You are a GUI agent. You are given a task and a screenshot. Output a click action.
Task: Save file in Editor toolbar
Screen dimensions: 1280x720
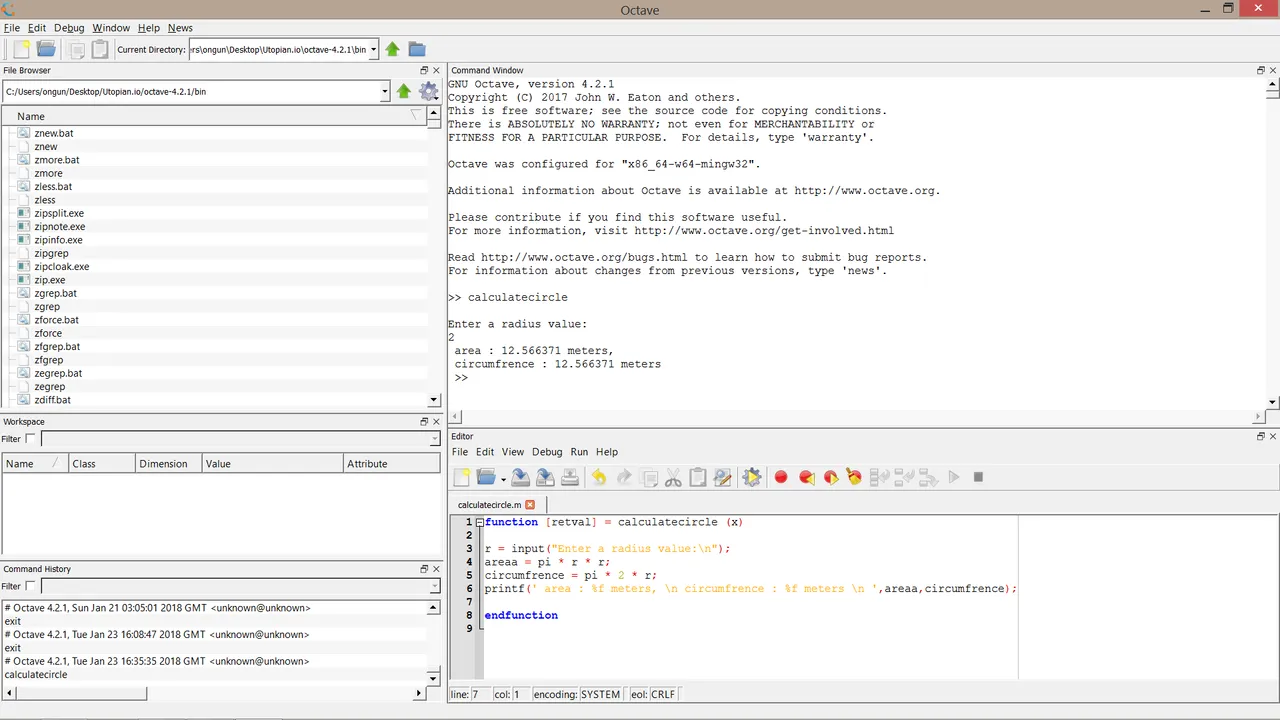(520, 477)
